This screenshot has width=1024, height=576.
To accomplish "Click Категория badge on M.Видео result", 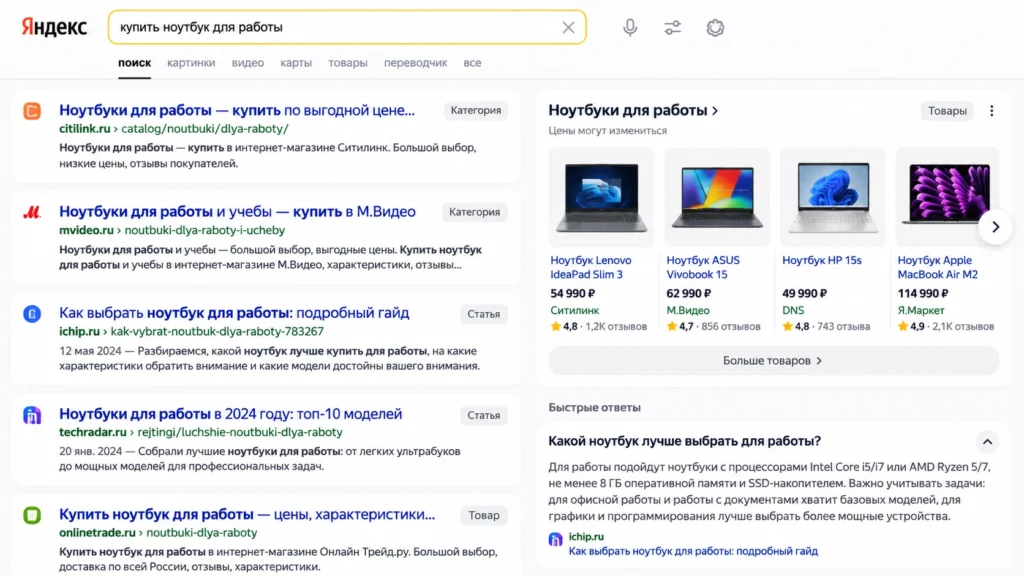I will coord(474,212).
